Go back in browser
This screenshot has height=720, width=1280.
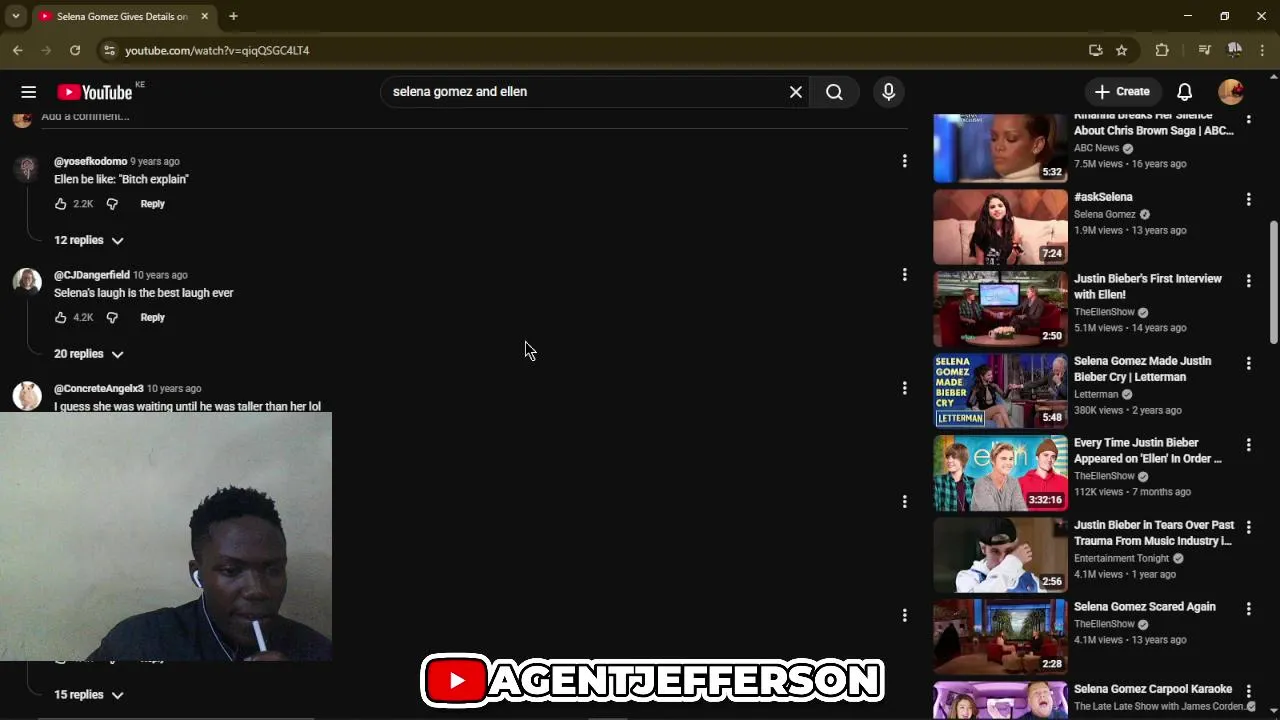(18, 50)
